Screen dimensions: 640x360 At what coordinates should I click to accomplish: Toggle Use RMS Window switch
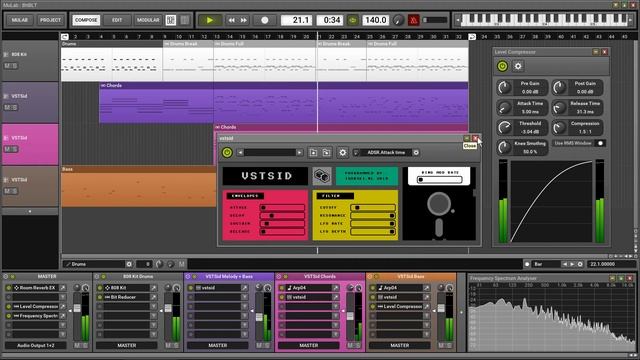tap(600, 143)
